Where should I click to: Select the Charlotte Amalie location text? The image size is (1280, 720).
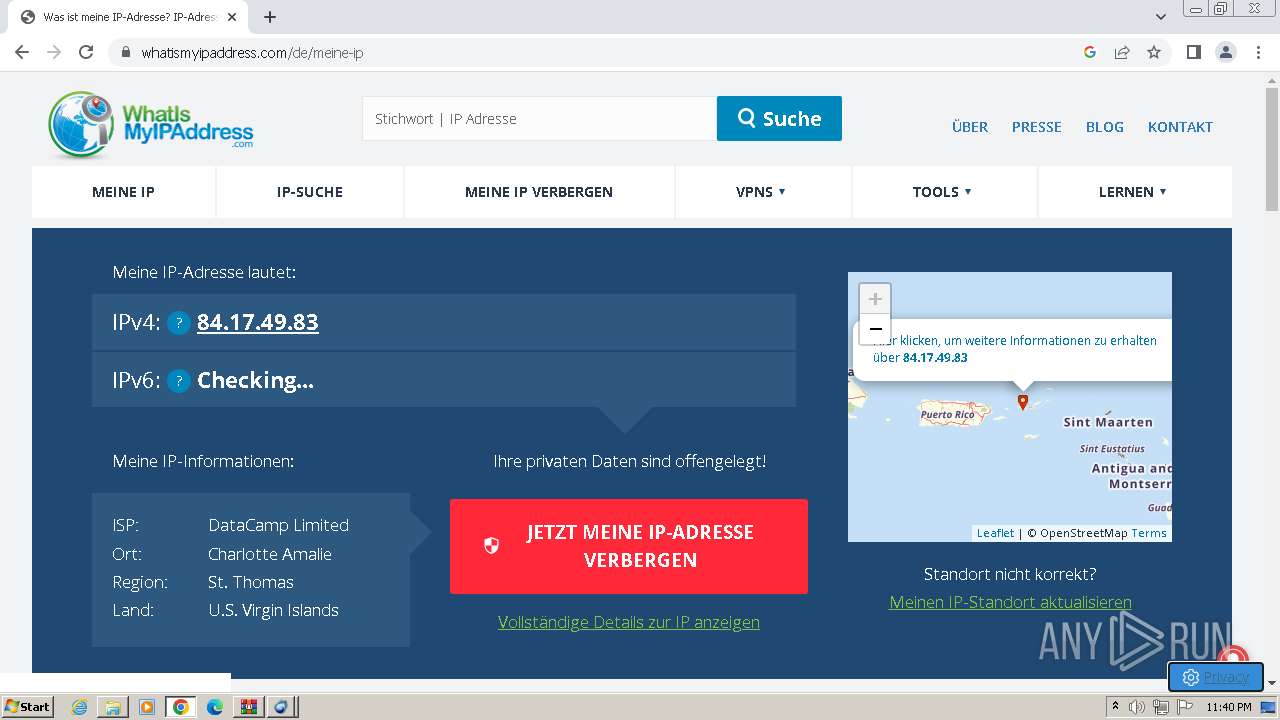[x=270, y=554]
